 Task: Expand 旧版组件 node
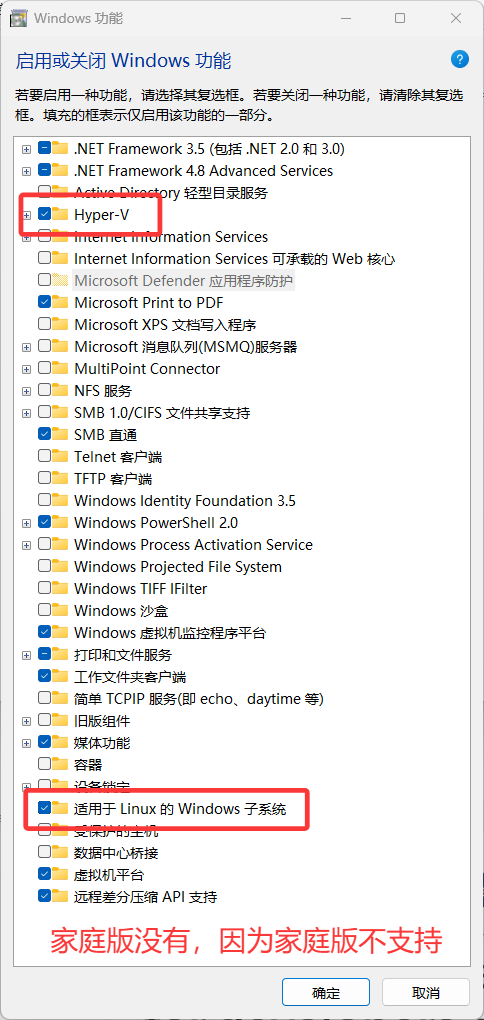[26, 721]
